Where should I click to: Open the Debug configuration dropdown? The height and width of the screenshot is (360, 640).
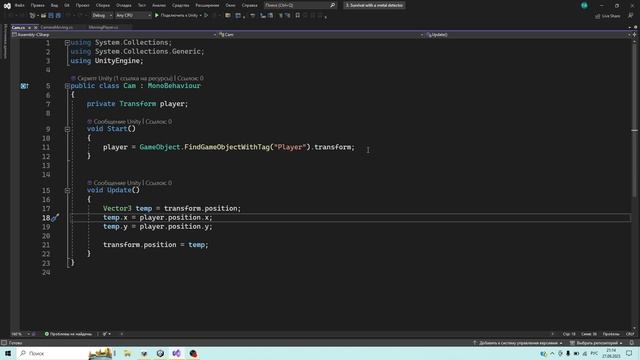102,16
